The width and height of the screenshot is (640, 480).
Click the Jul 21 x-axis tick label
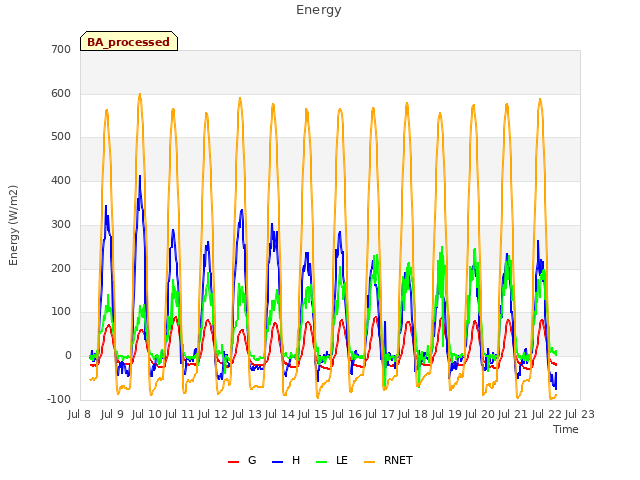tap(513, 414)
